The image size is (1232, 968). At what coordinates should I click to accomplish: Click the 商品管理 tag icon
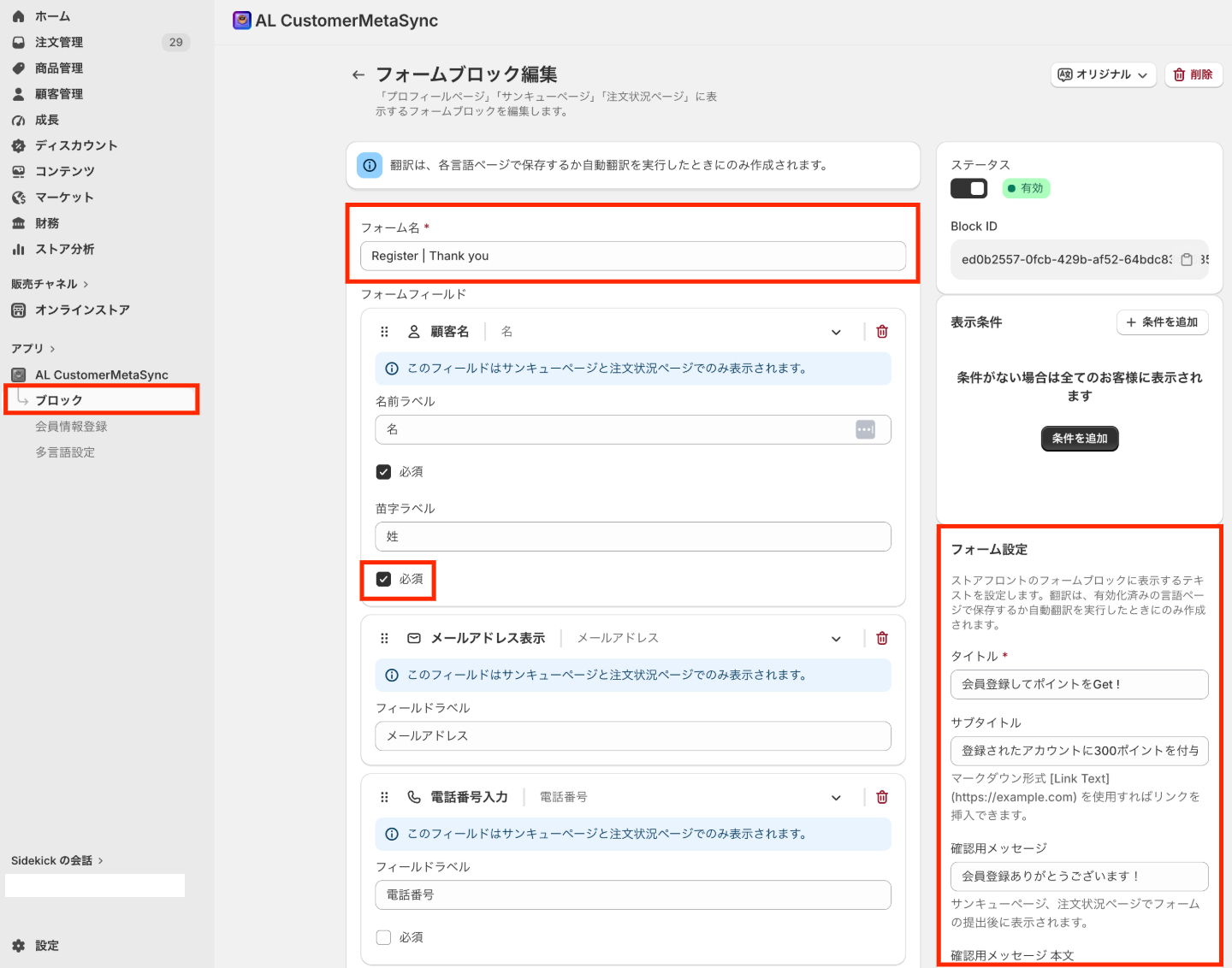coord(18,68)
